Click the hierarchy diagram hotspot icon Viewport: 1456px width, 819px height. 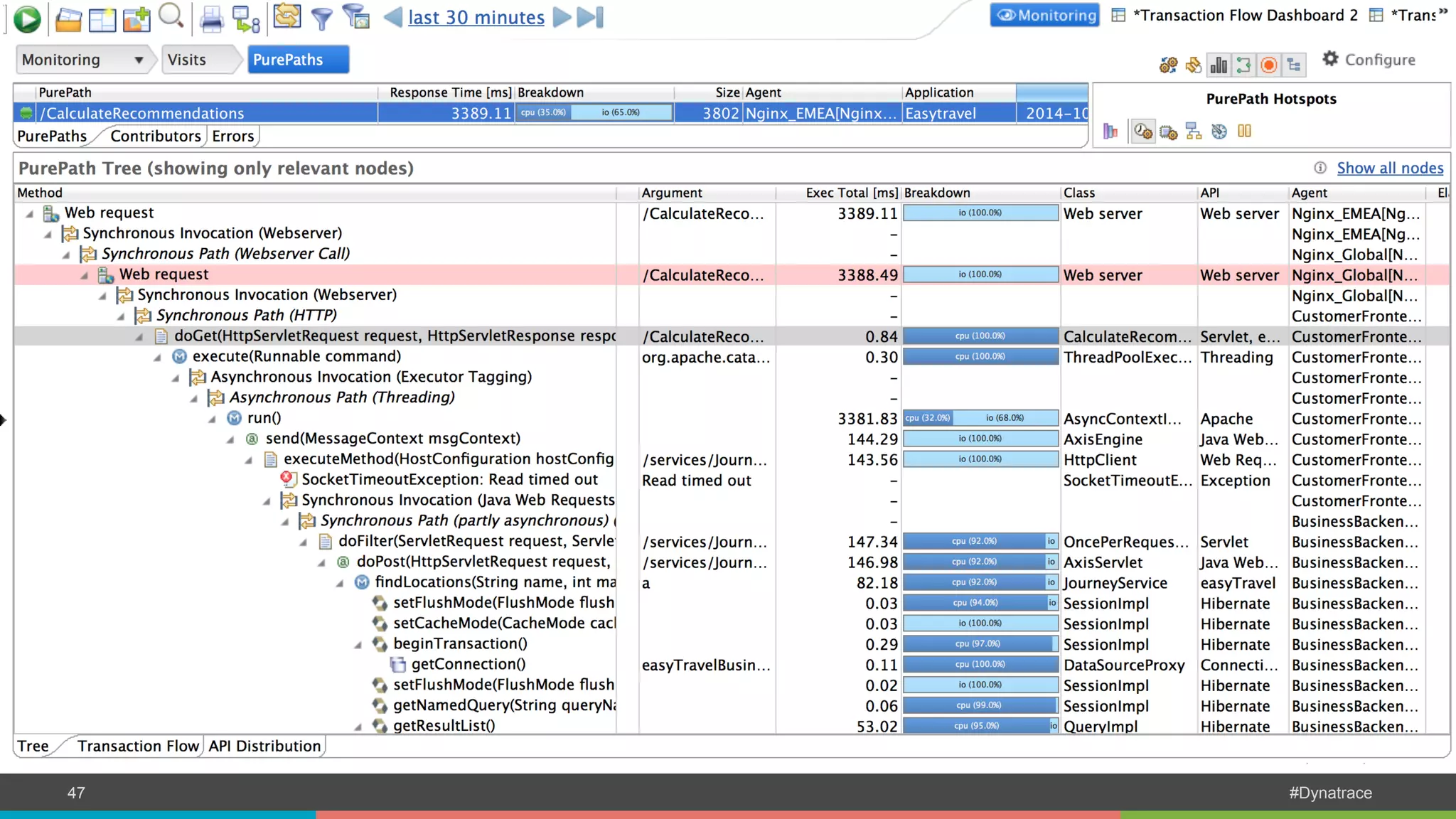1194,132
